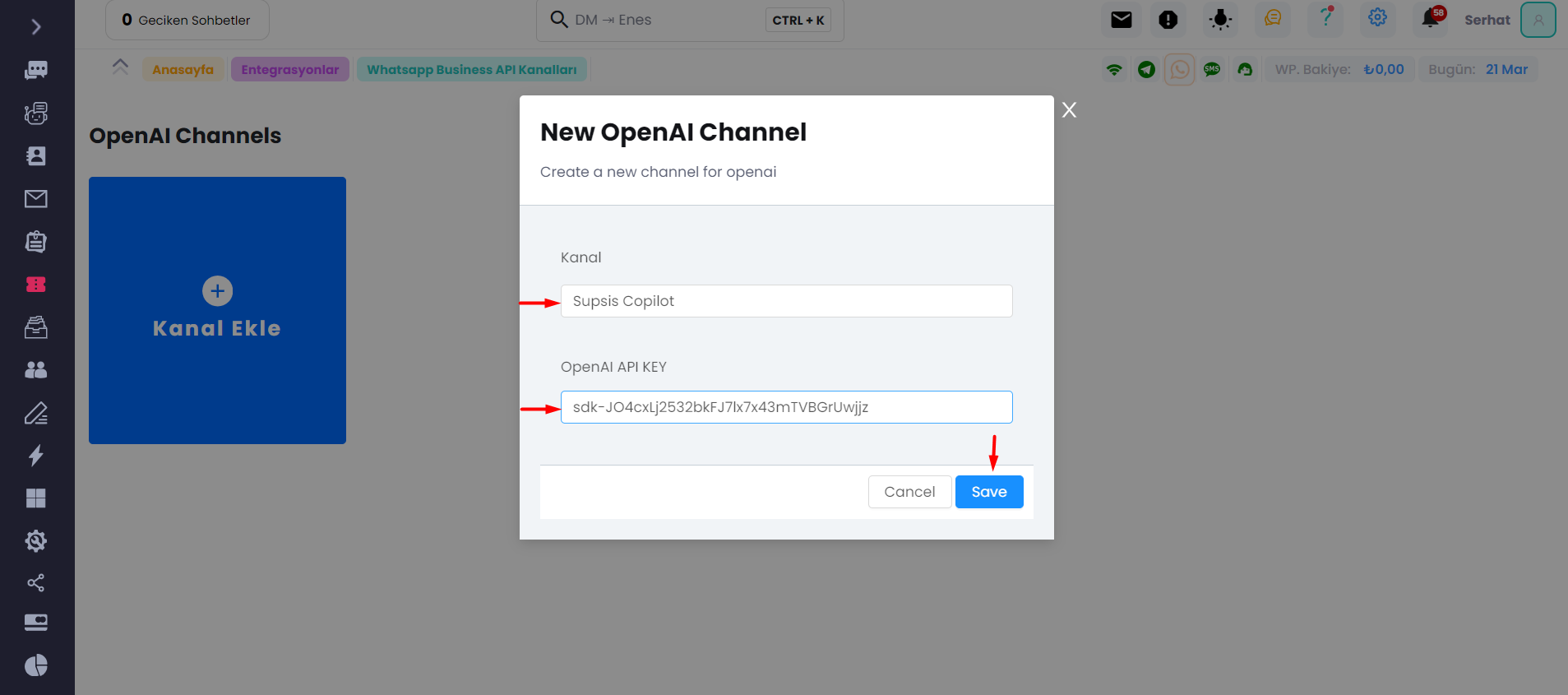This screenshot has width=1568, height=695.
Task: Open the Geciken Sohbetler counter button
Action: pyautogui.click(x=187, y=20)
